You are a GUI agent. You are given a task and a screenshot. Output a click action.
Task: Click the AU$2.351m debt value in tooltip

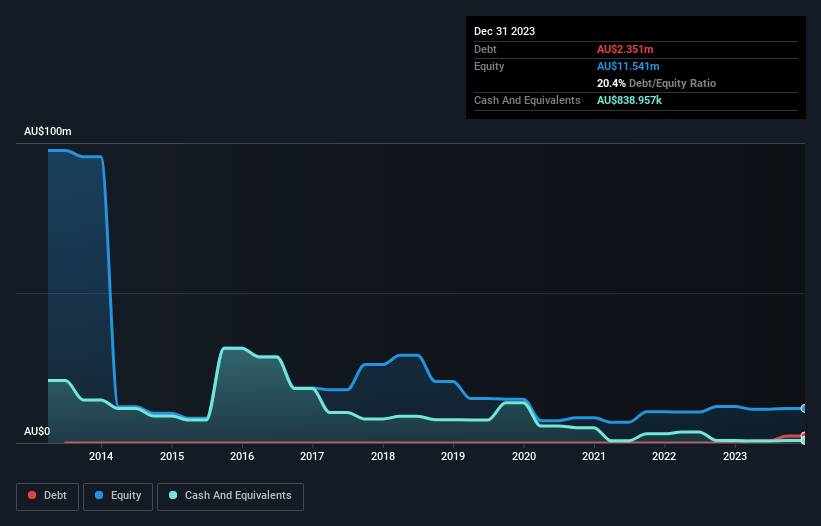point(625,49)
